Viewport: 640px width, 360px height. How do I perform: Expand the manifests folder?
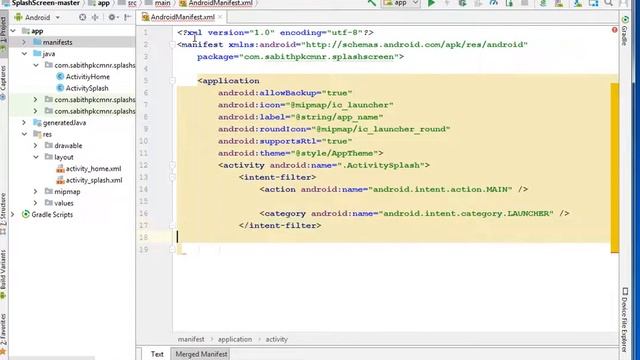[x=24, y=42]
